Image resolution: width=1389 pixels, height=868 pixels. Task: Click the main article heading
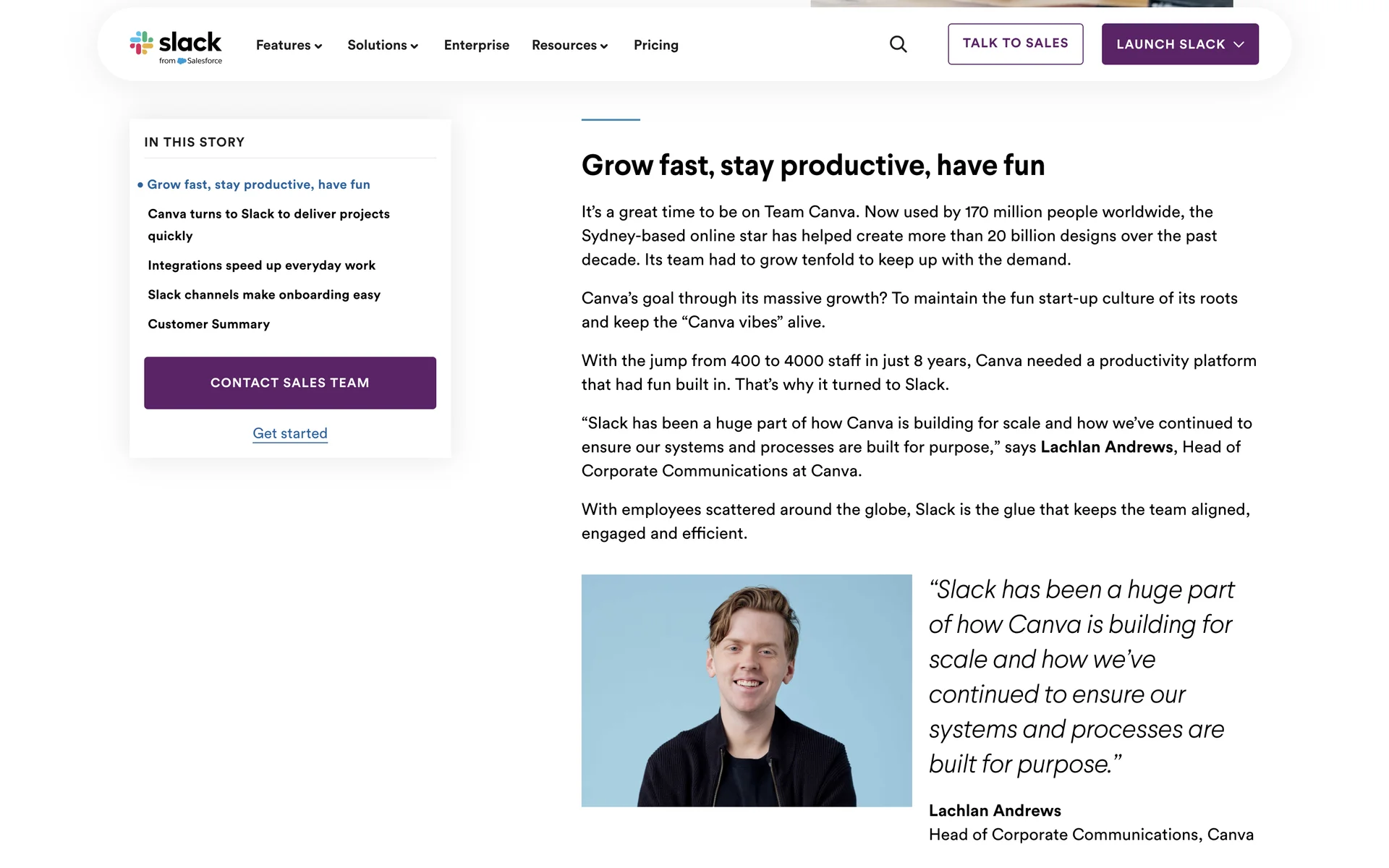coord(812,166)
